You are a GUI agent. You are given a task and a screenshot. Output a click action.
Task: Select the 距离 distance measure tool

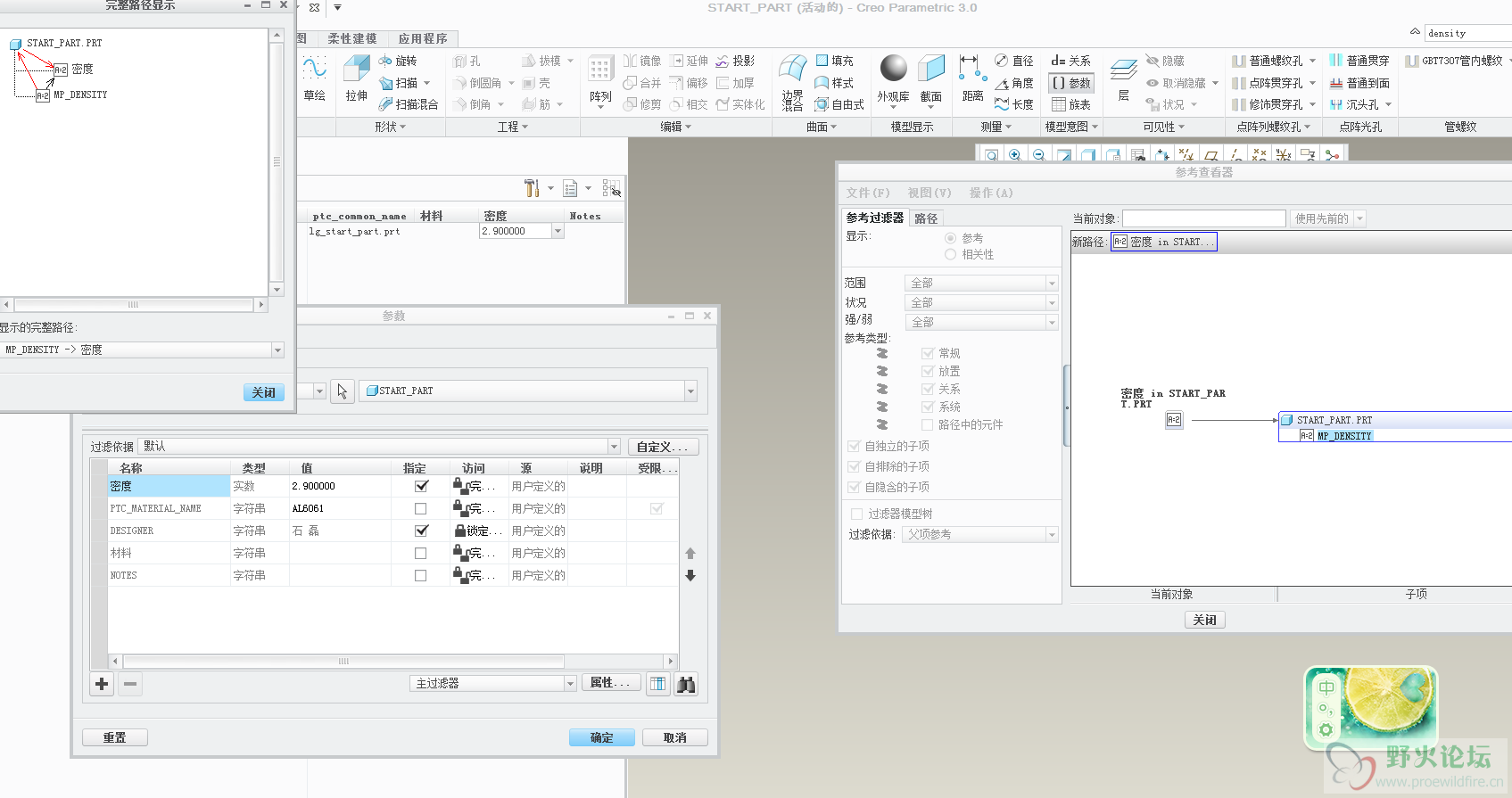(x=972, y=78)
